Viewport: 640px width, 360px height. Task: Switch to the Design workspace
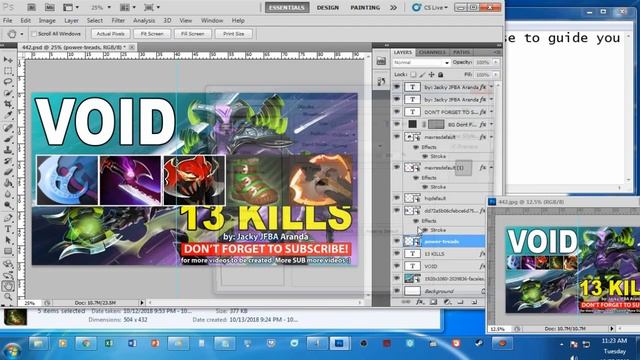pos(328,7)
